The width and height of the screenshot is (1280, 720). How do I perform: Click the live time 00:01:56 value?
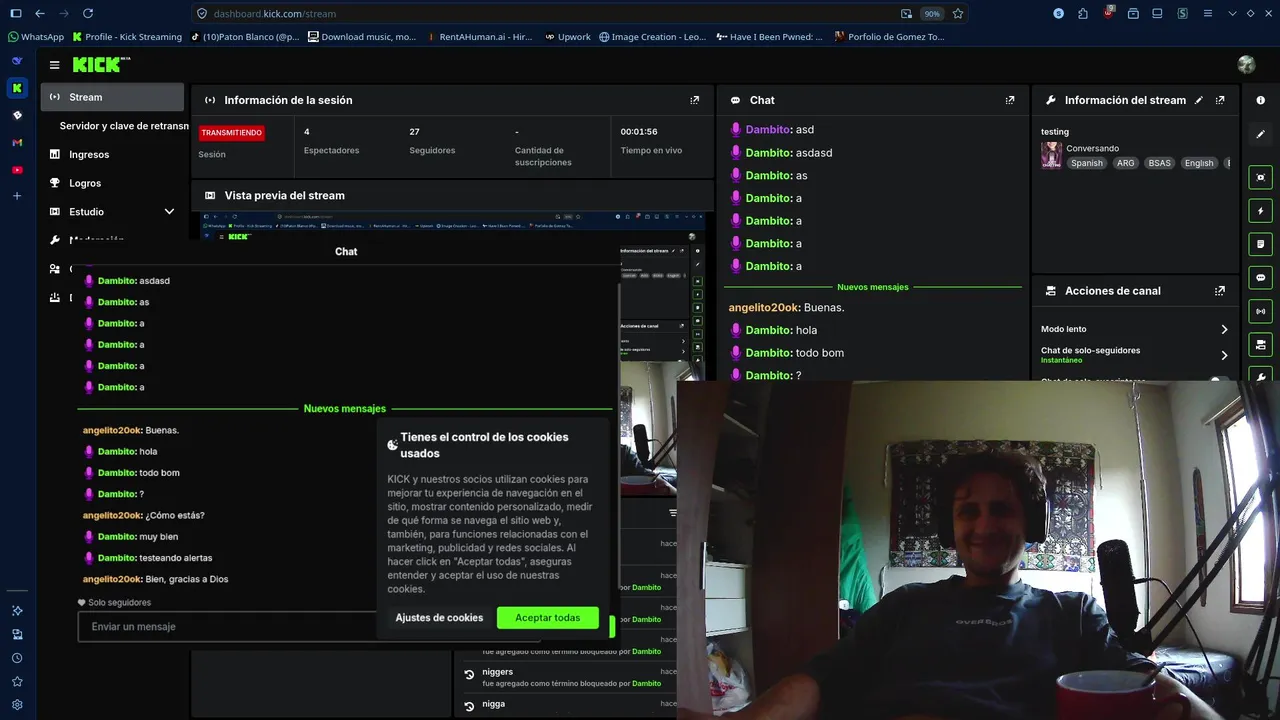[x=639, y=132]
